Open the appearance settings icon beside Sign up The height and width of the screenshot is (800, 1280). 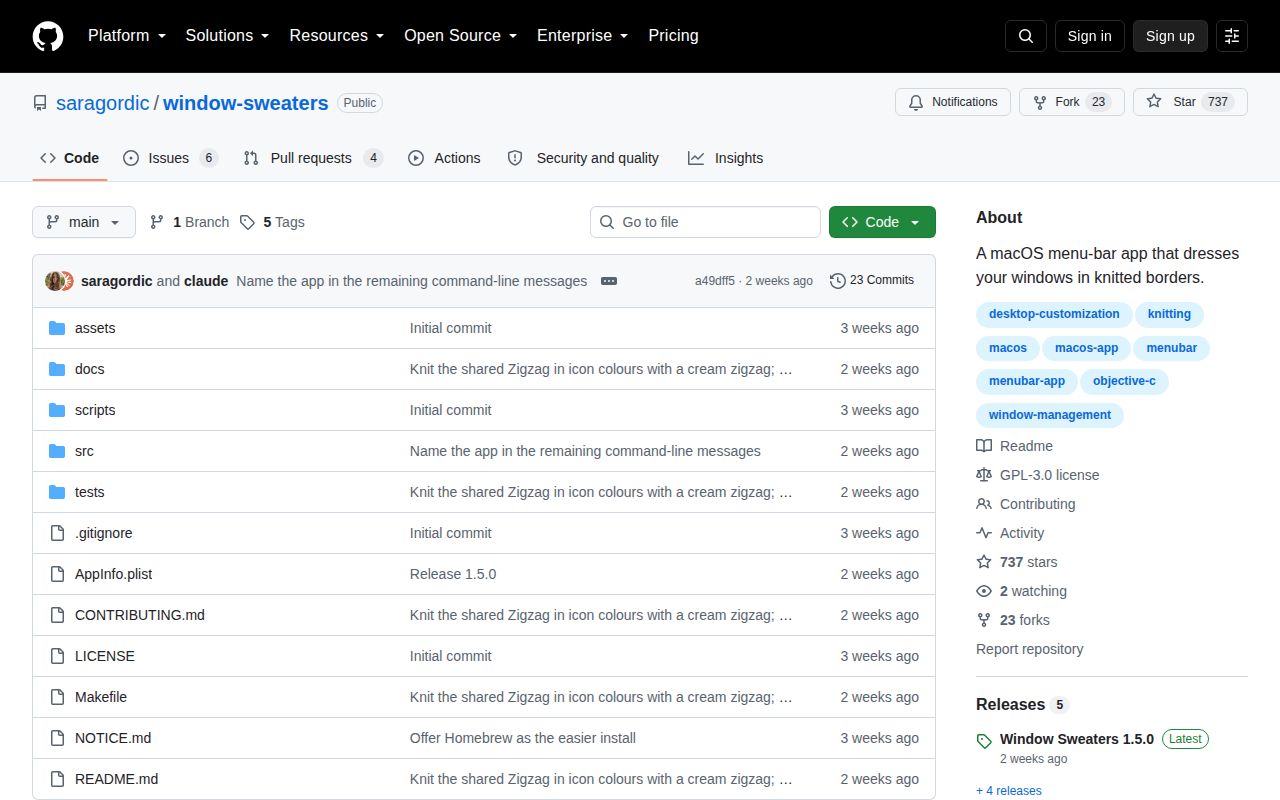click(1232, 36)
